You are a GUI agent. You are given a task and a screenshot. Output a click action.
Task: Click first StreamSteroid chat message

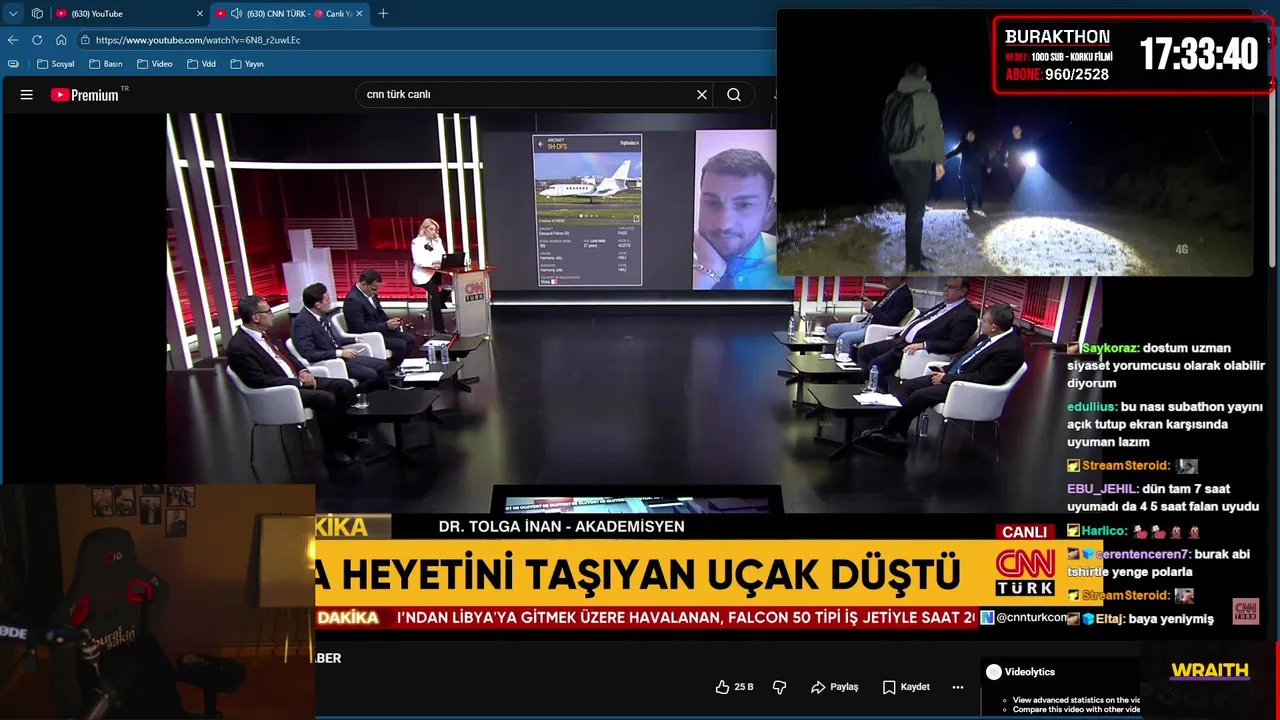1132,466
